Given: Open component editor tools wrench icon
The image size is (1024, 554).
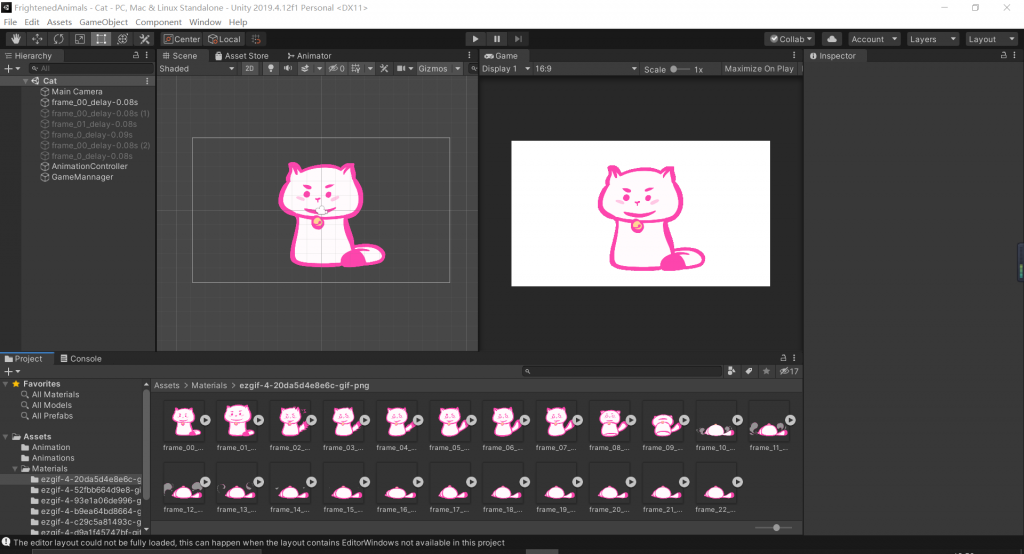Looking at the screenshot, I should click(x=384, y=69).
